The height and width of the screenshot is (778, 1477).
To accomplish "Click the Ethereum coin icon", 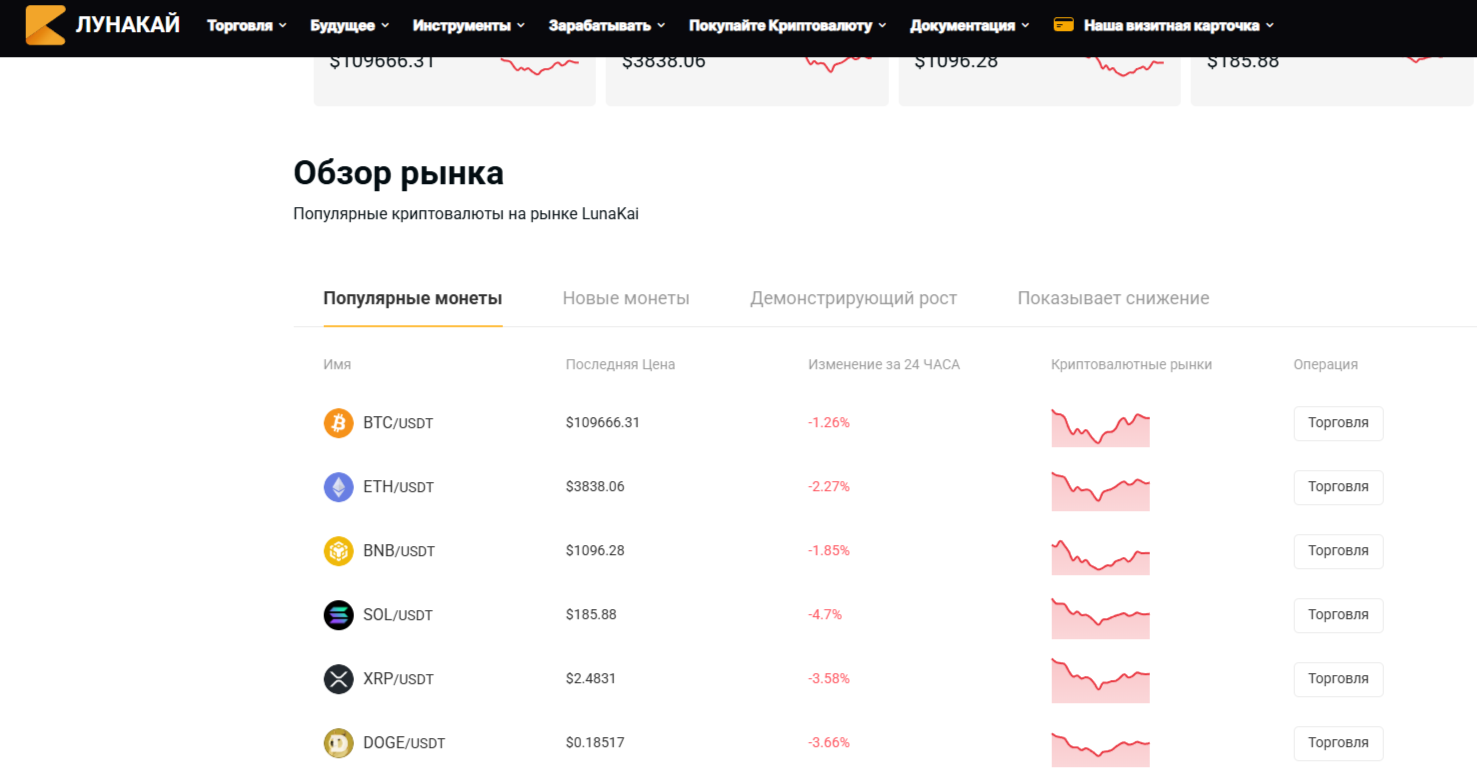I will pos(339,487).
